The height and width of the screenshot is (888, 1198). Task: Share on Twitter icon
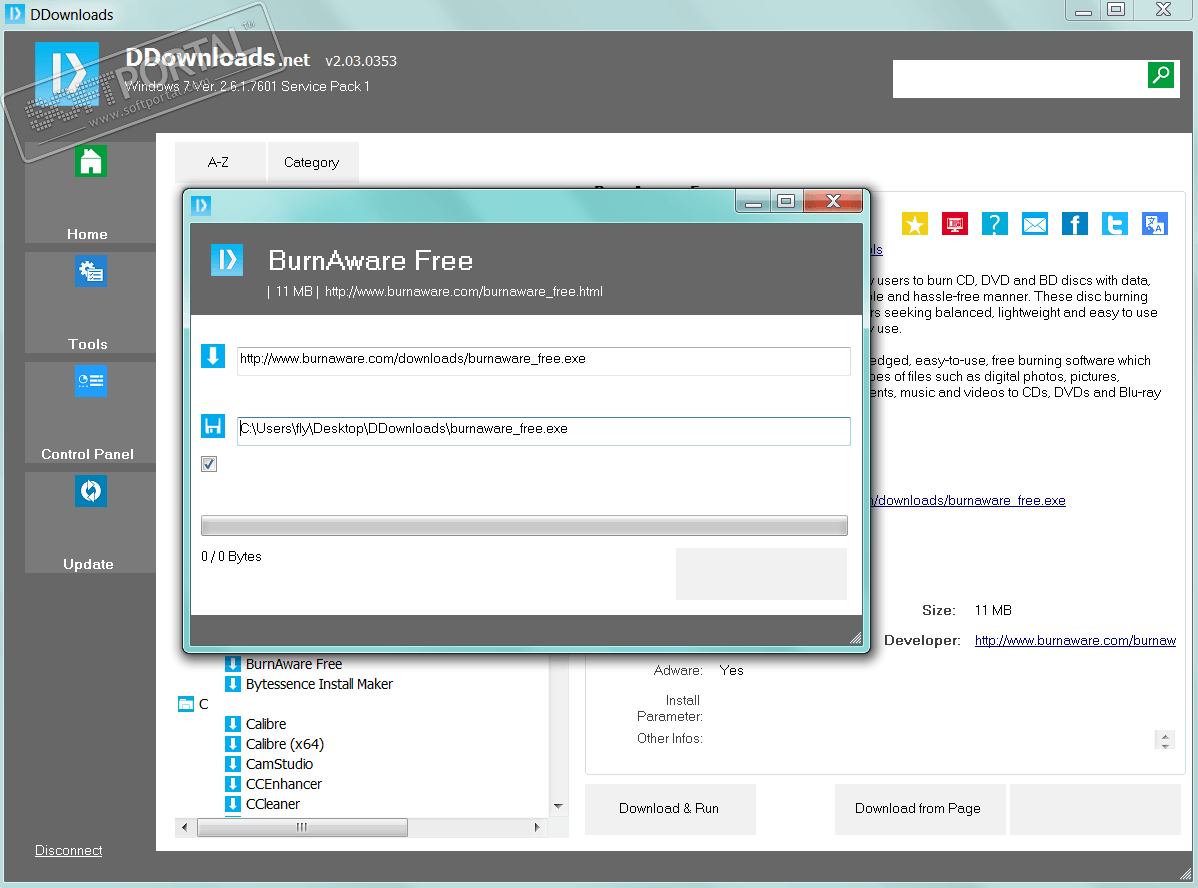point(1115,224)
